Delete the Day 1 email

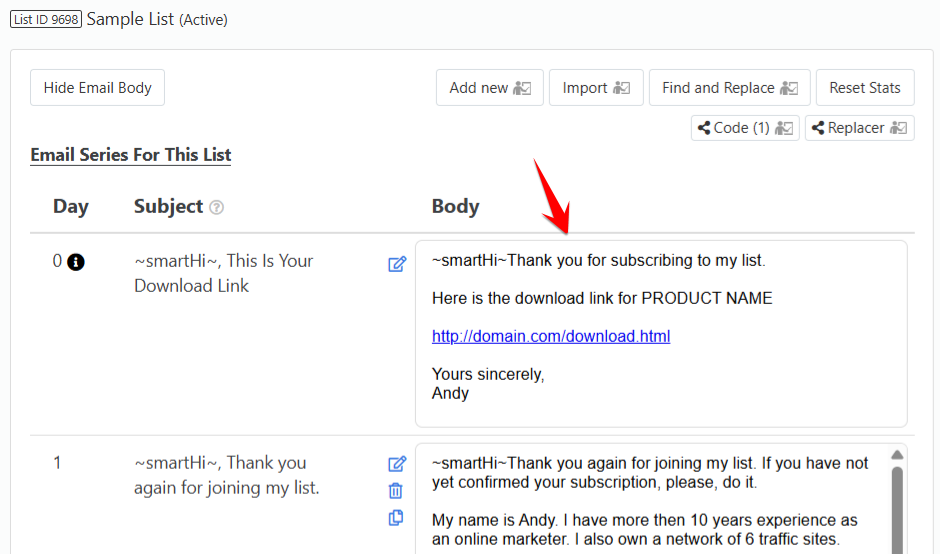[x=396, y=490]
